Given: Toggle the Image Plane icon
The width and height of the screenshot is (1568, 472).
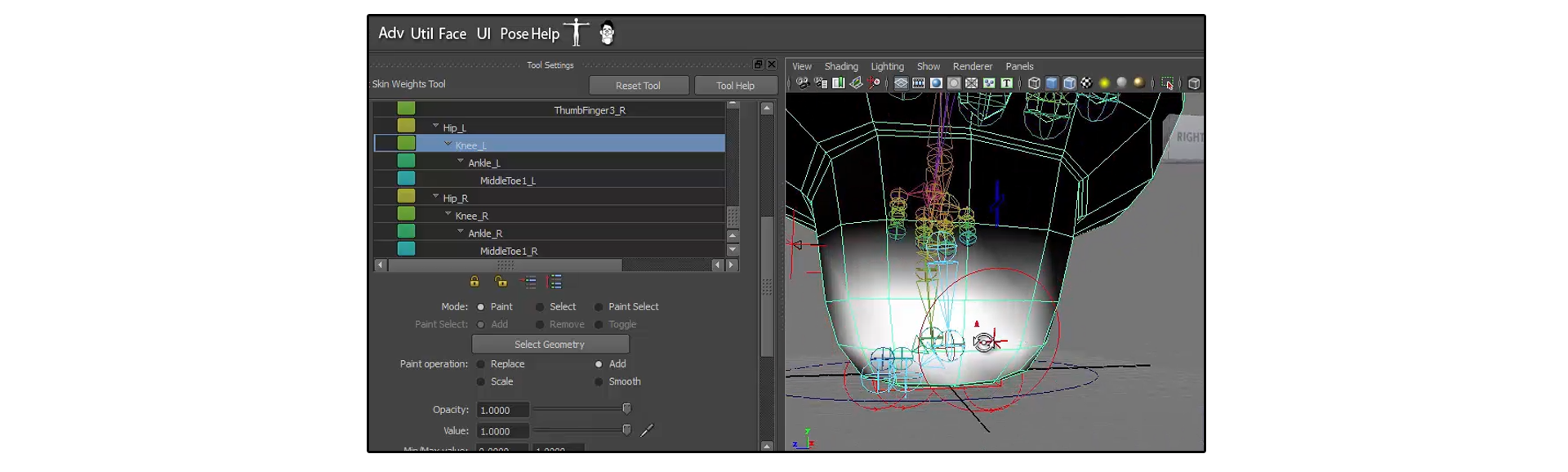Looking at the screenshot, I should pos(856,83).
